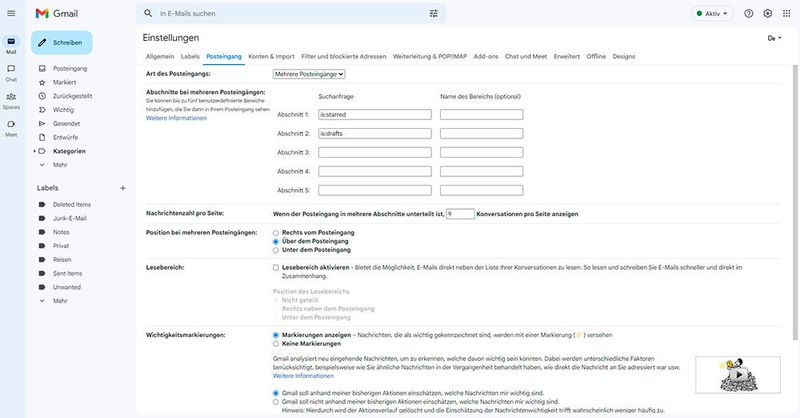The height and width of the screenshot is (418, 800).
Task: Open the Allgemein settings tab
Action: pyautogui.click(x=160, y=57)
